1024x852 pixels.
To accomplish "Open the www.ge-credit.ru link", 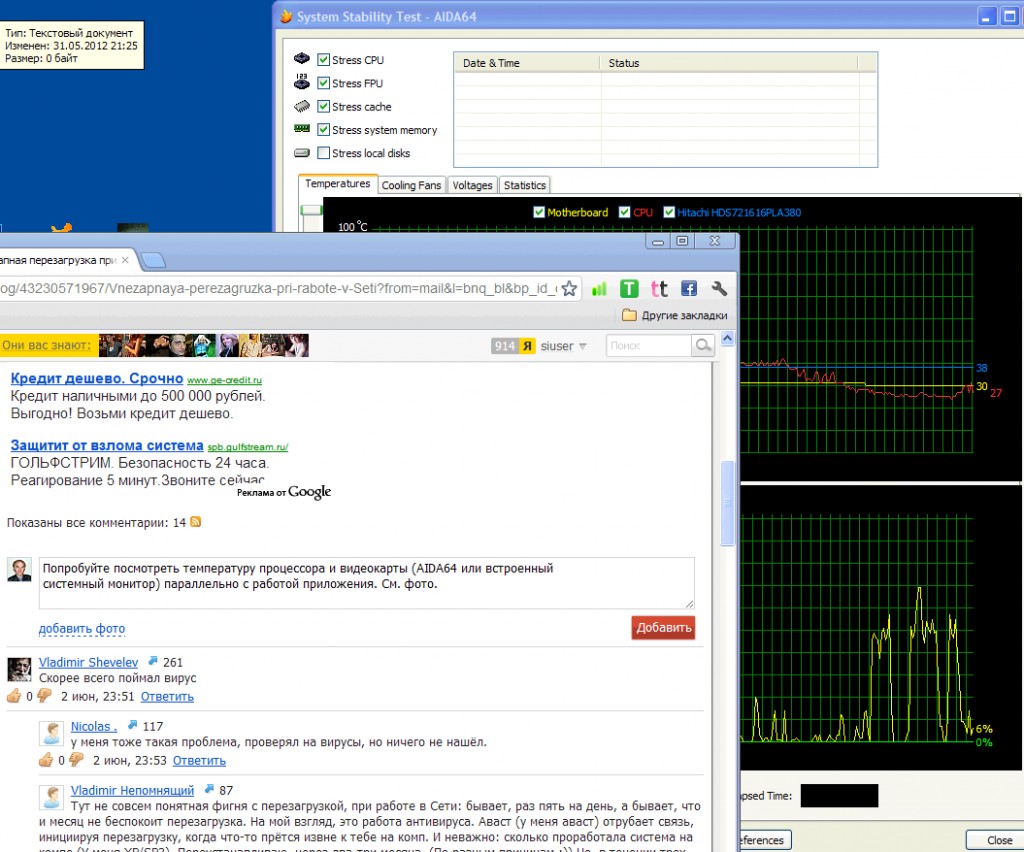I will coord(224,380).
